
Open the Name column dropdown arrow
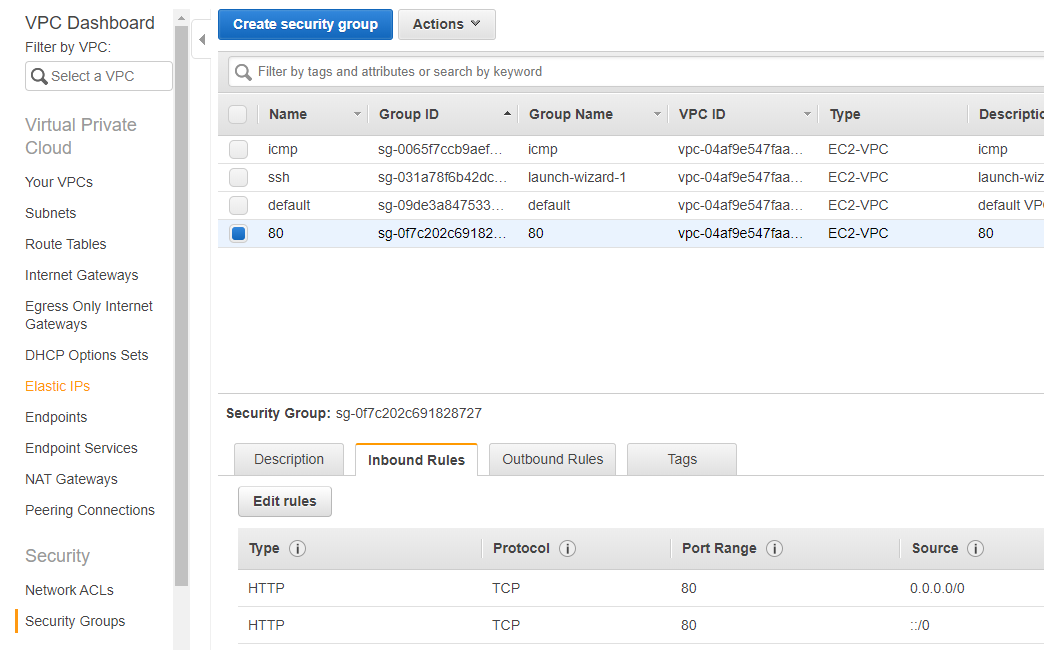click(357, 115)
